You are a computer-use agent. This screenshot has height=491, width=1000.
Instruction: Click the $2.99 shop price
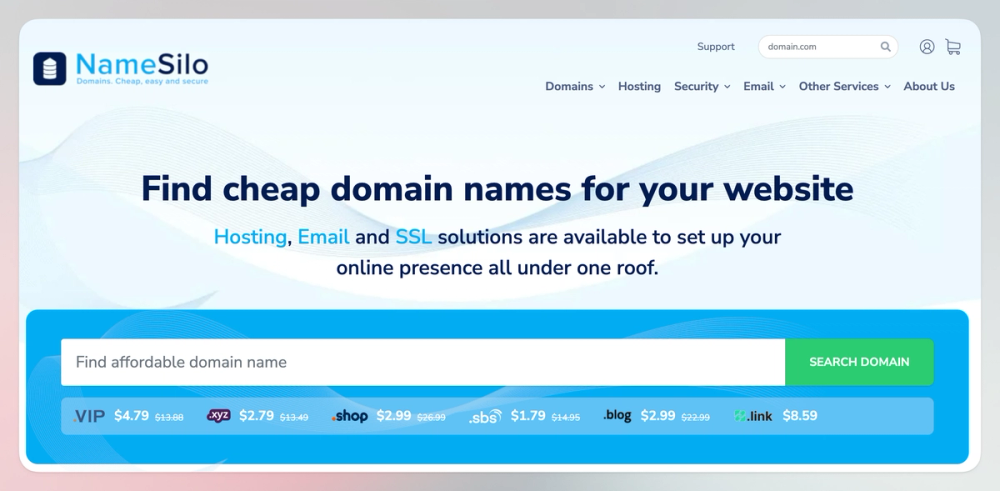tap(393, 416)
